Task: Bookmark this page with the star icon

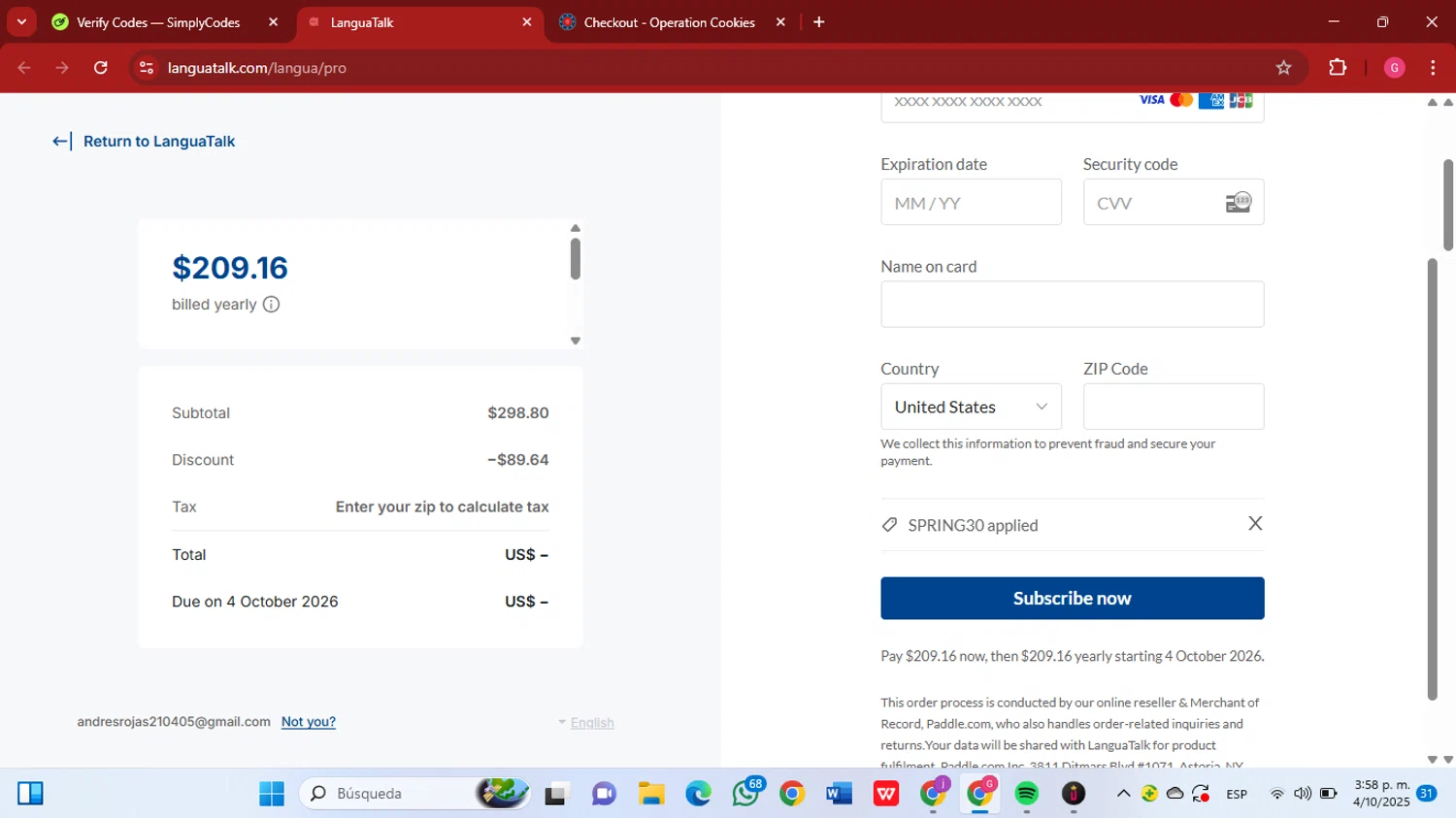Action: pos(1283,68)
